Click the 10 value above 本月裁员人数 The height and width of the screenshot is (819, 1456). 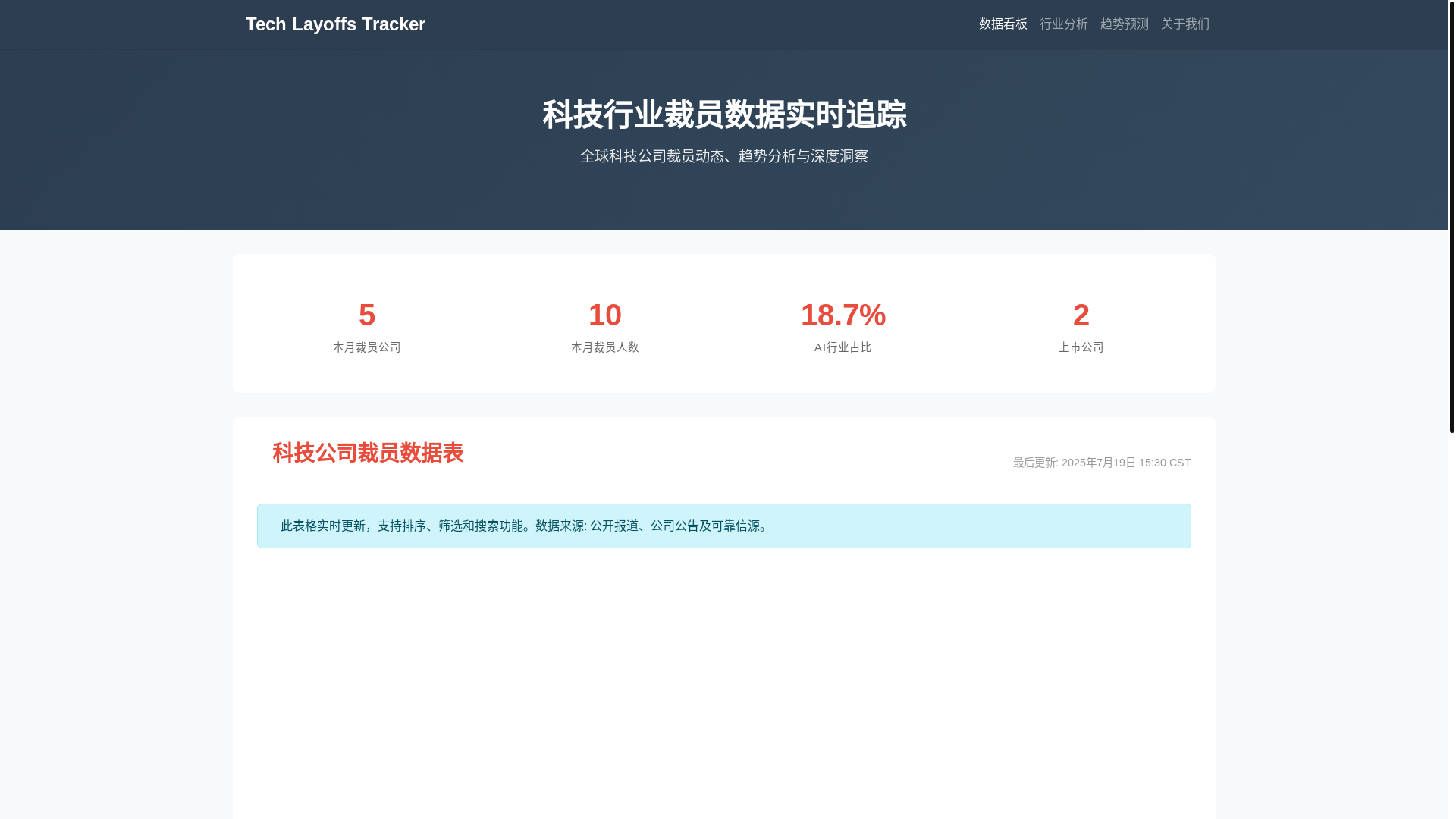(605, 315)
